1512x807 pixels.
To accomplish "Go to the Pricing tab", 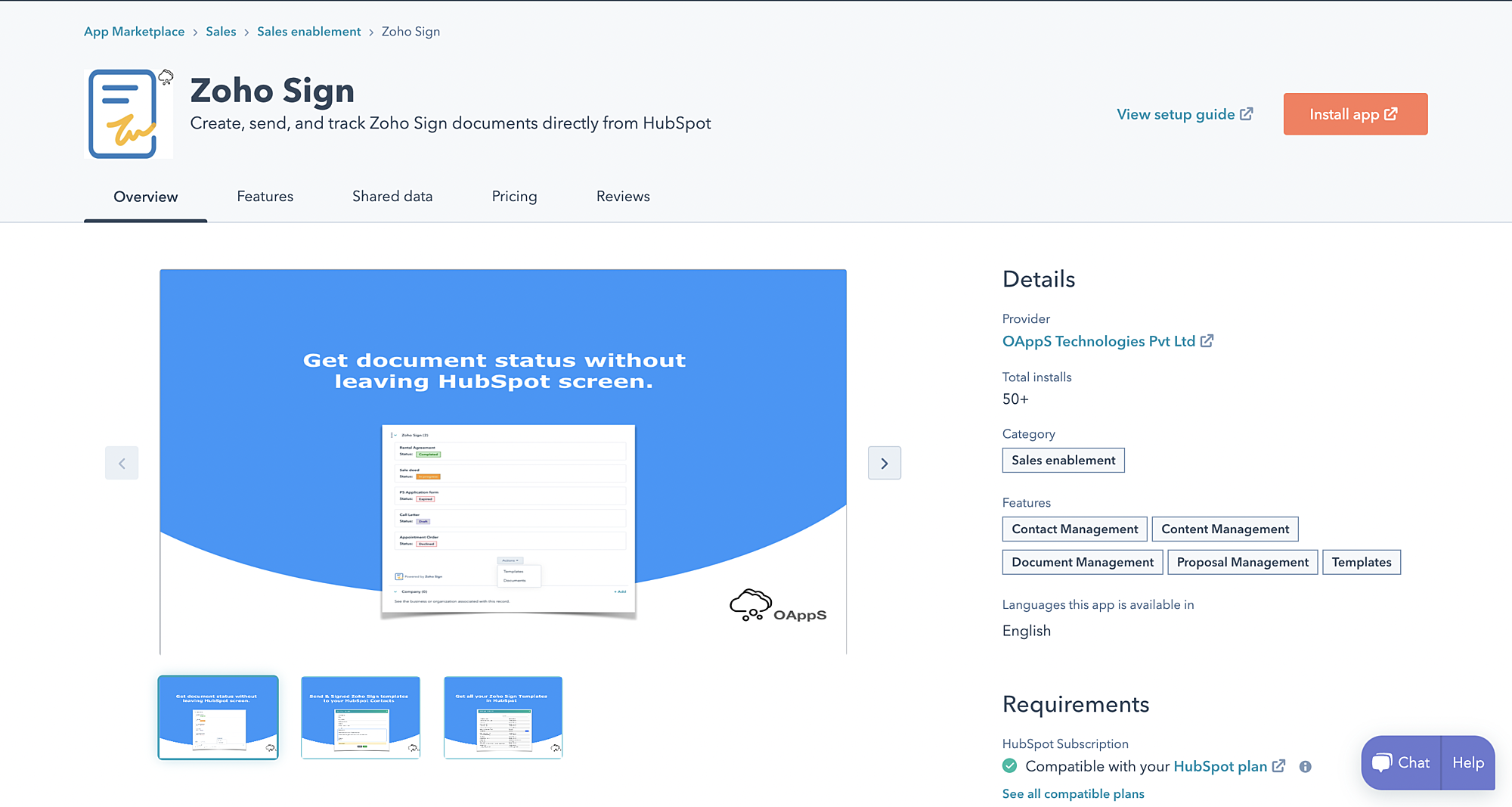I will 515,197.
